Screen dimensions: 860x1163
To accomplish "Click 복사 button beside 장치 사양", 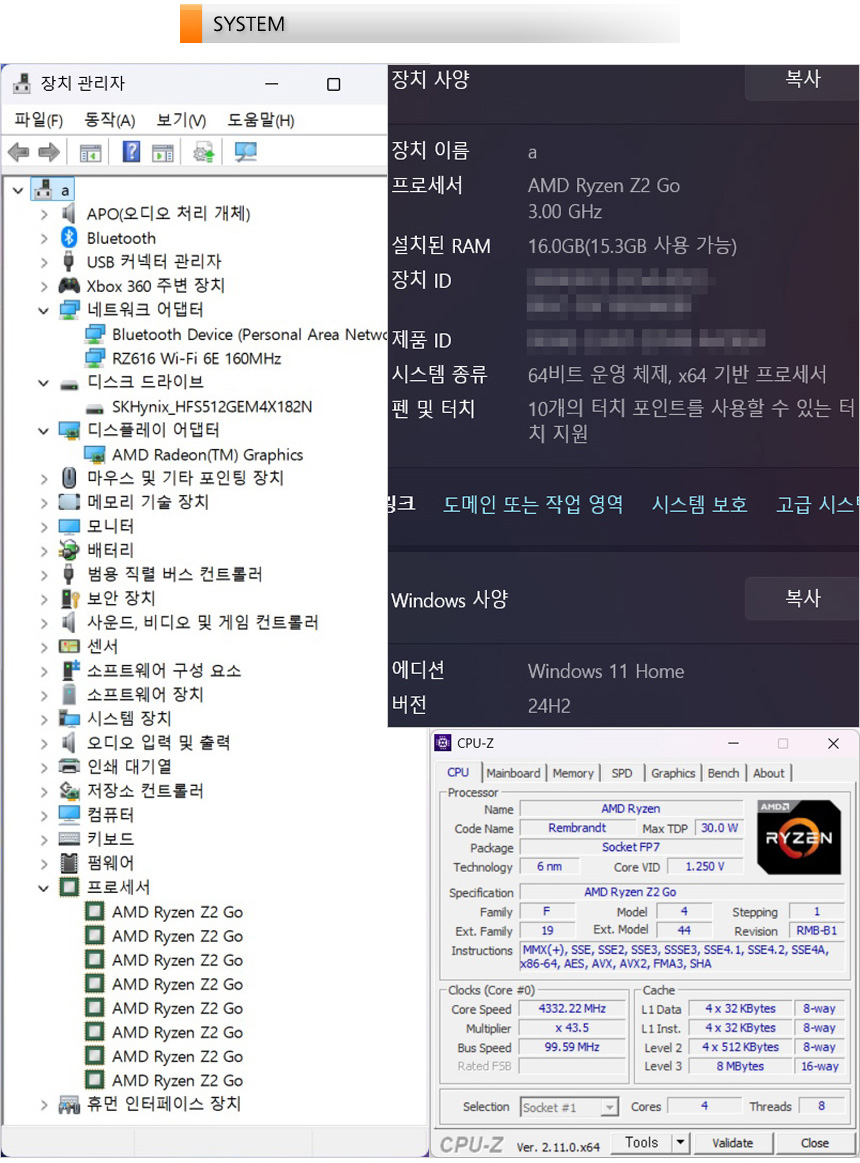I will [x=802, y=80].
